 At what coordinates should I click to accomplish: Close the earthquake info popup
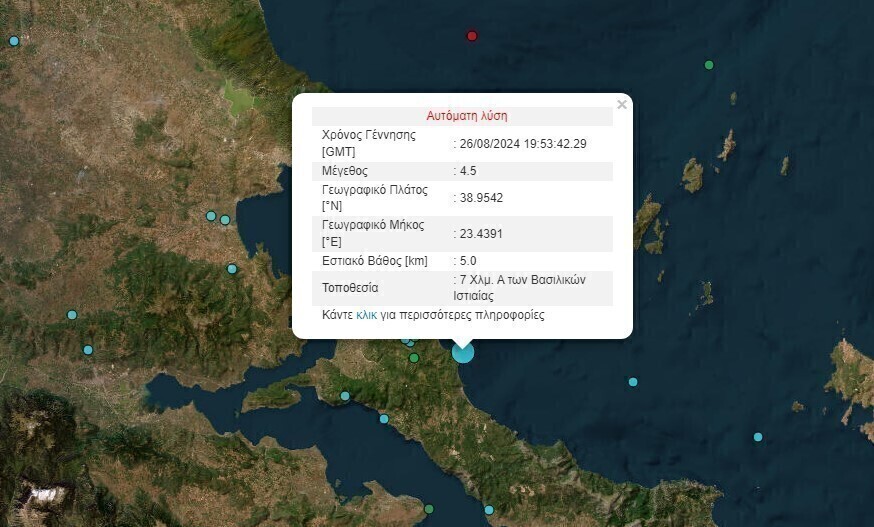622,104
